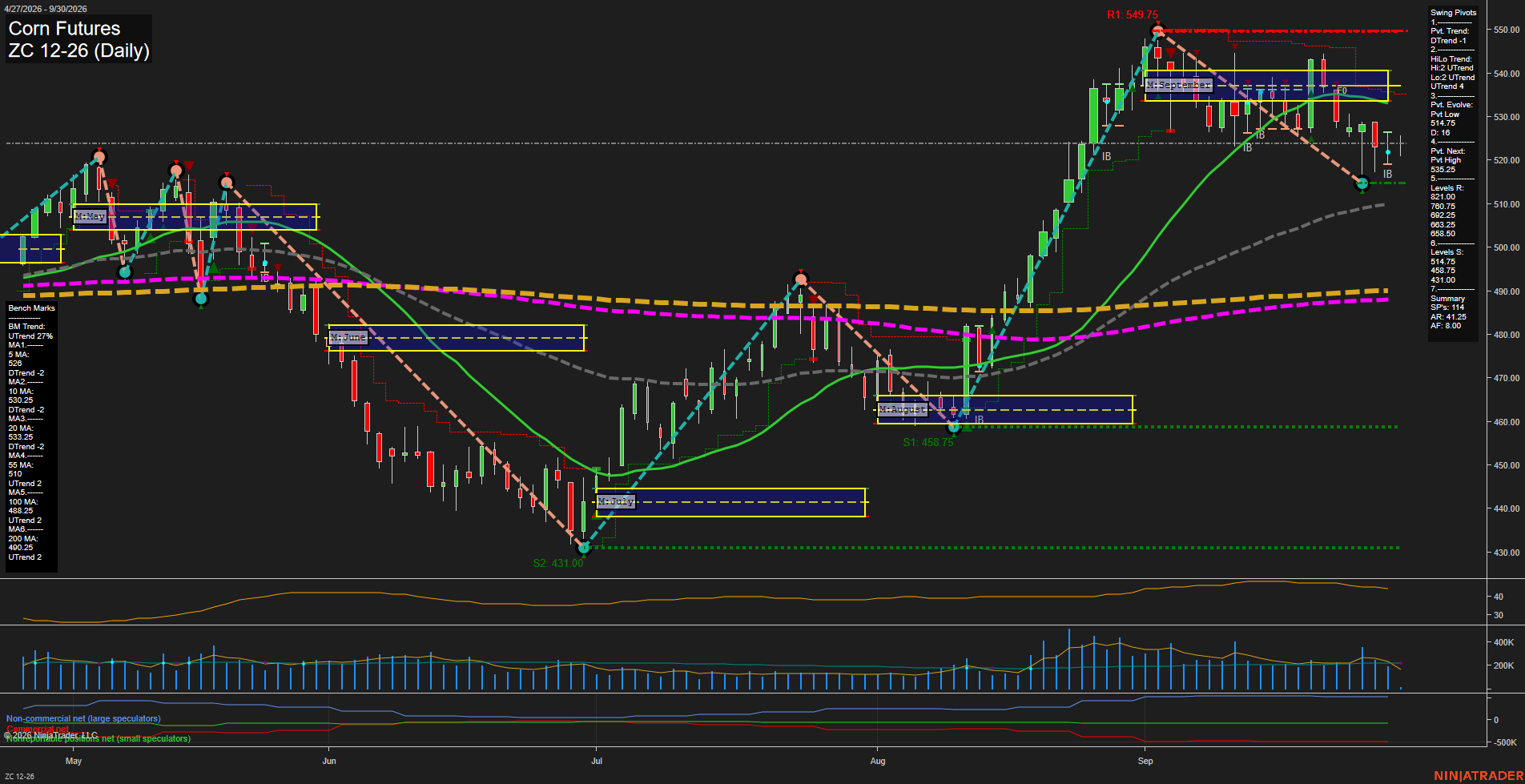Click the 200 MA benchmark entry

[x=22, y=539]
